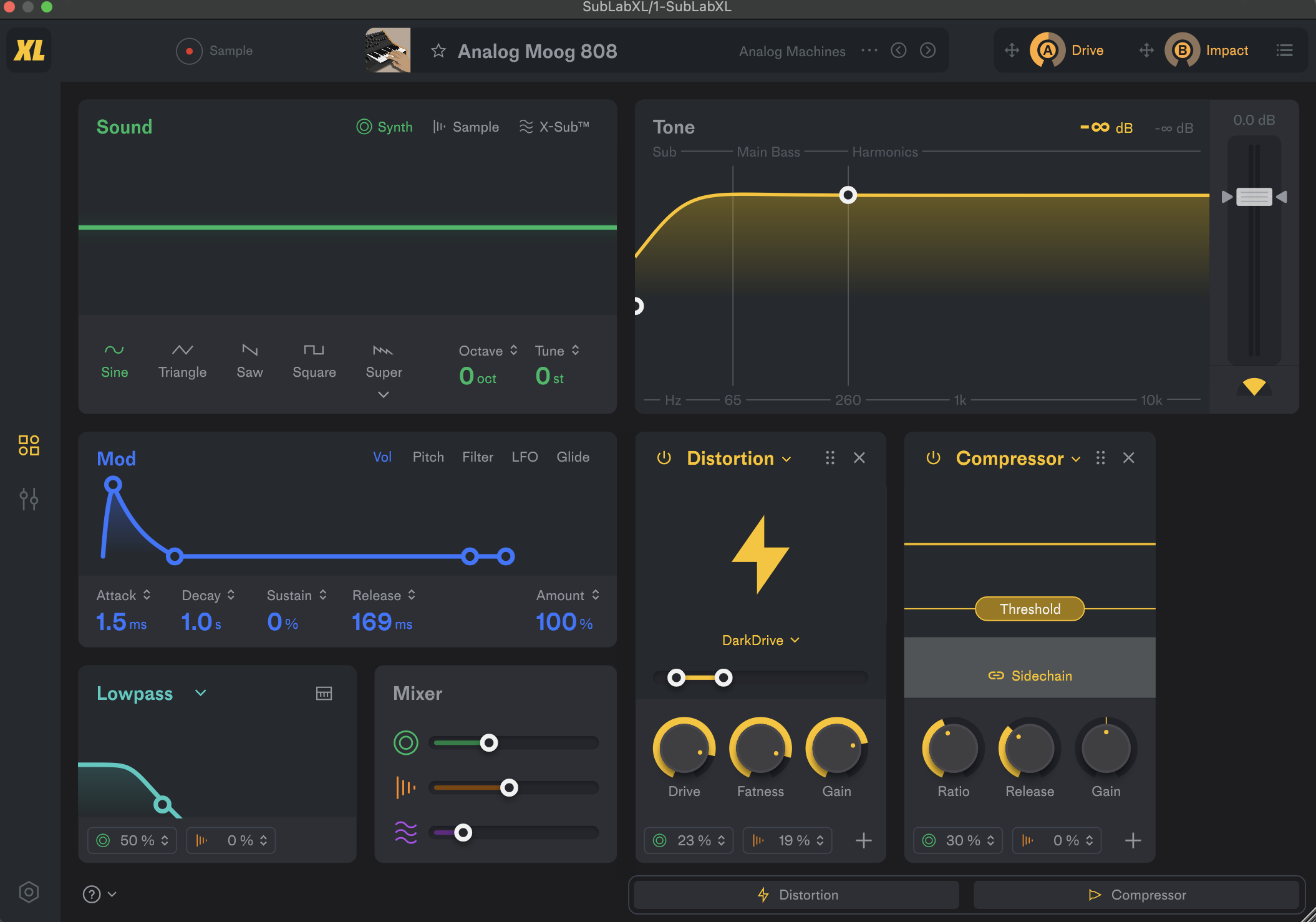The height and width of the screenshot is (922, 1316).
Task: Click the sample mixer channel icon
Action: [406, 788]
